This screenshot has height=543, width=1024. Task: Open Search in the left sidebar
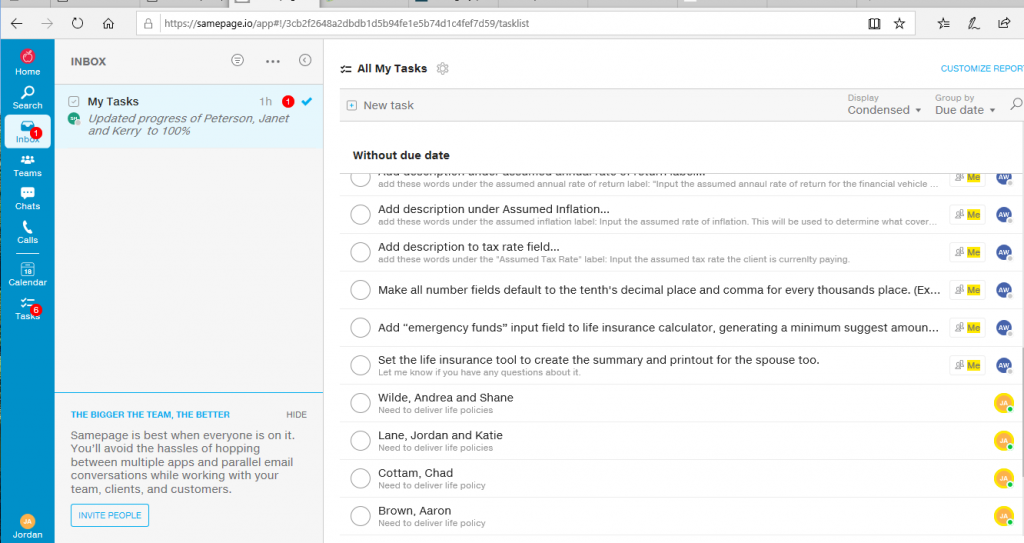click(x=27, y=96)
